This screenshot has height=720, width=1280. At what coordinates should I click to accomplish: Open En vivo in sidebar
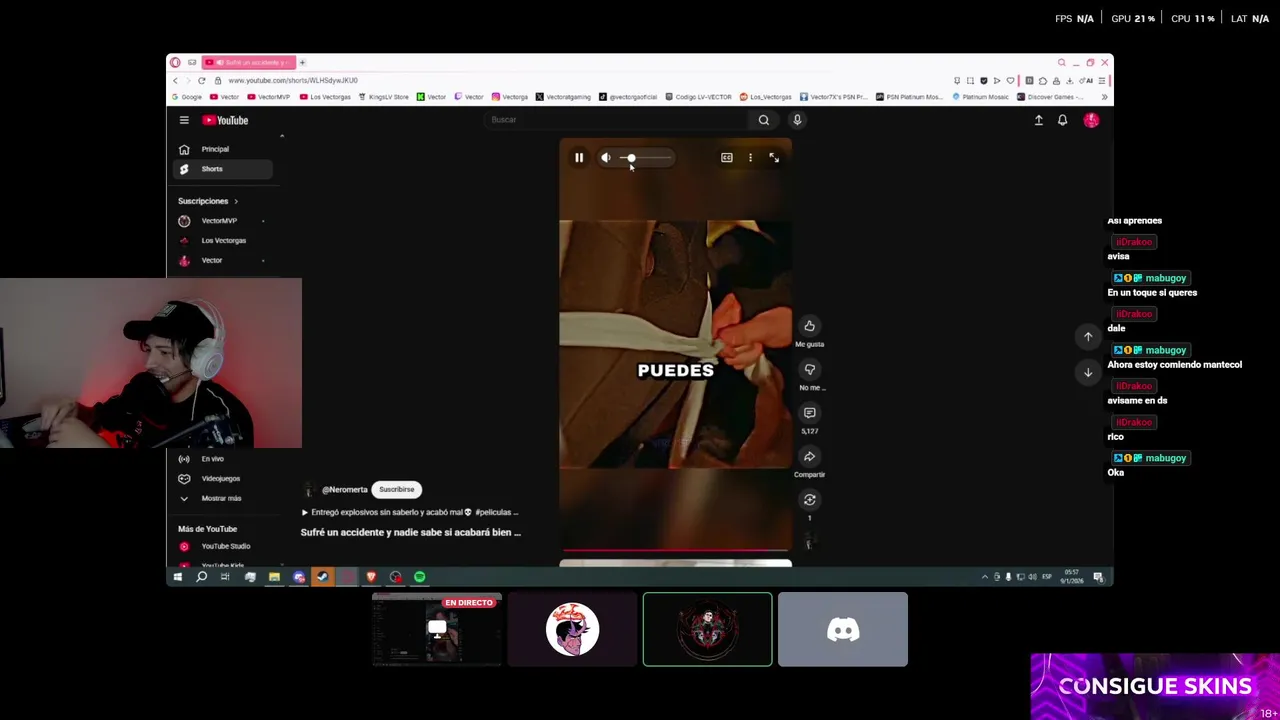pos(222,459)
